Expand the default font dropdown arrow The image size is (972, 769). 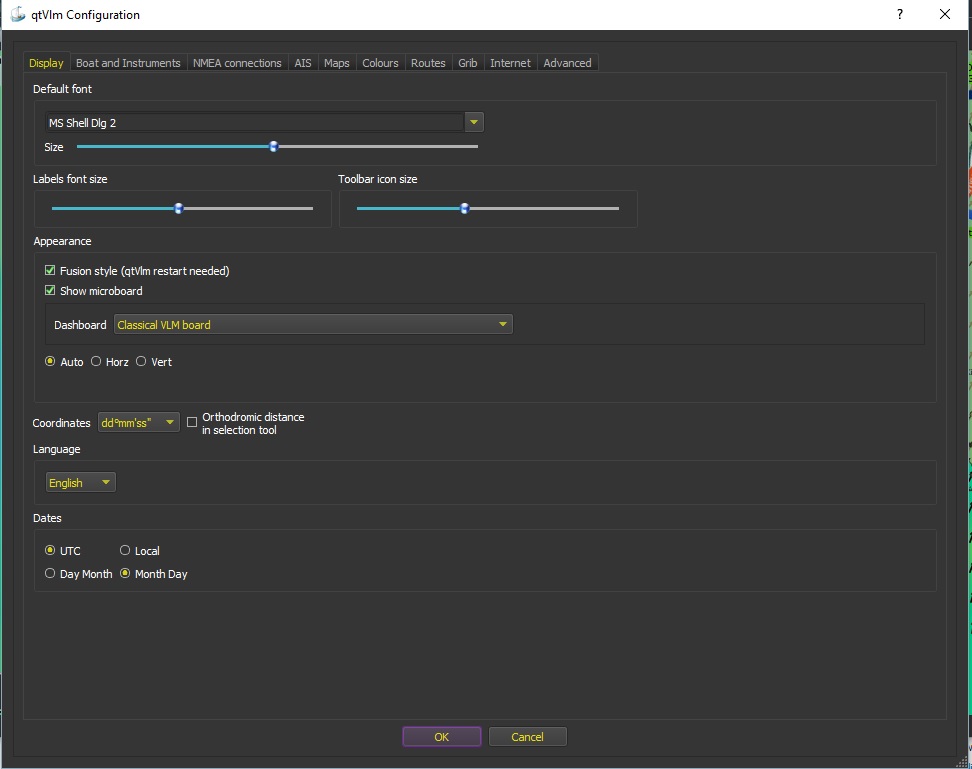(474, 122)
